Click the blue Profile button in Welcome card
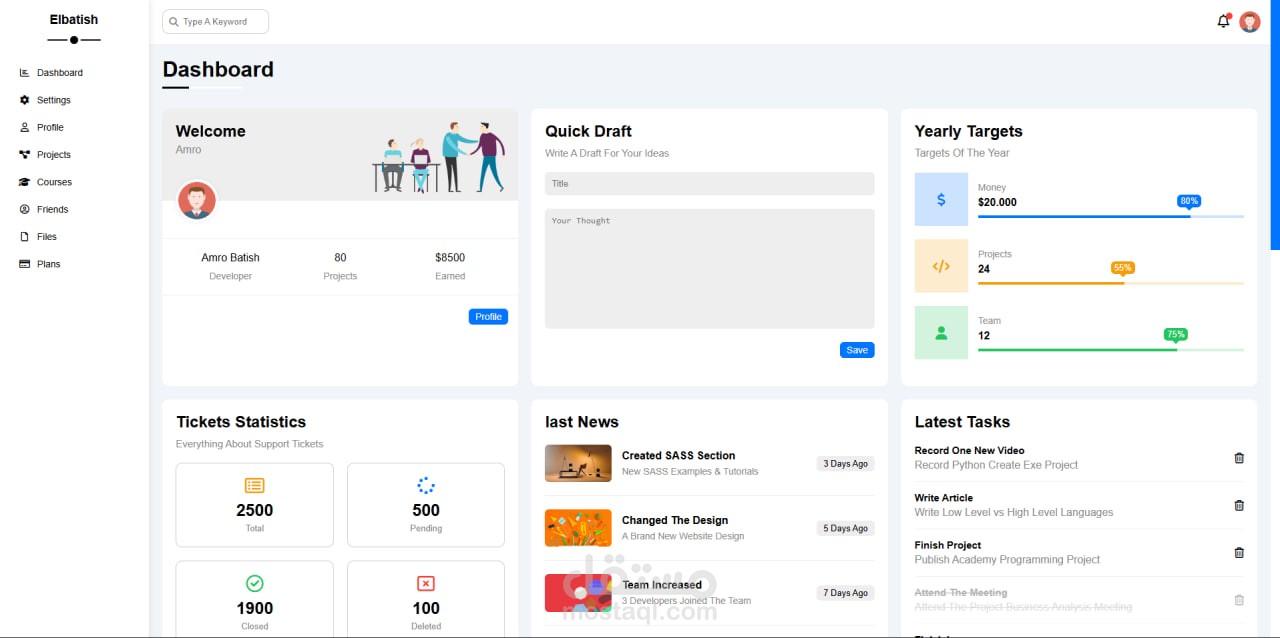This screenshot has width=1280, height=638. point(488,316)
